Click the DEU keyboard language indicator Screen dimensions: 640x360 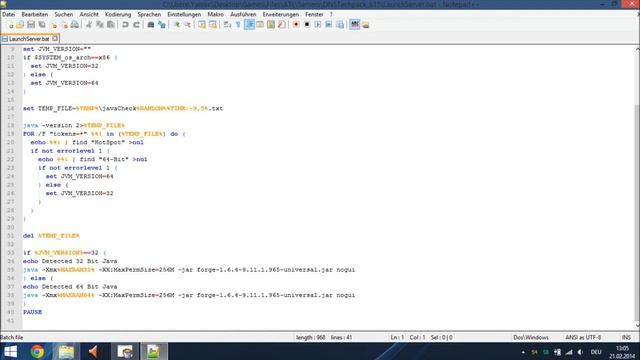click(596, 352)
